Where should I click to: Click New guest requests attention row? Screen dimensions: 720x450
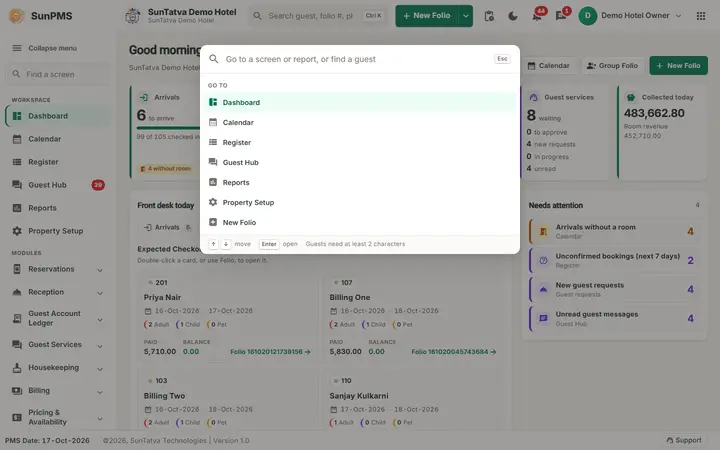(x=614, y=289)
